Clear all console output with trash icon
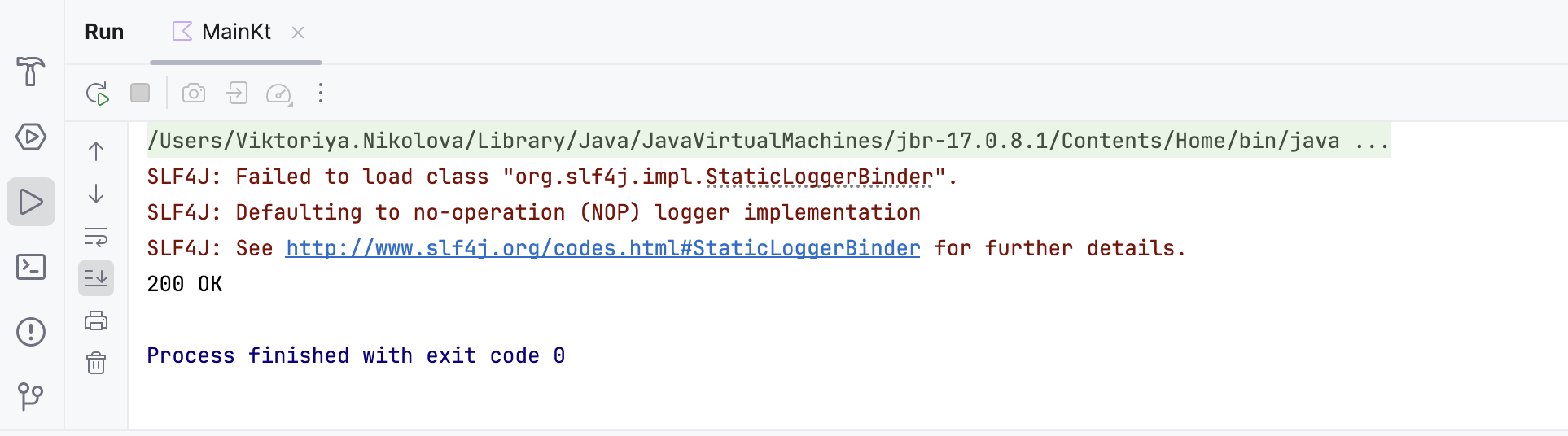This screenshot has width=1568, height=436. click(96, 363)
